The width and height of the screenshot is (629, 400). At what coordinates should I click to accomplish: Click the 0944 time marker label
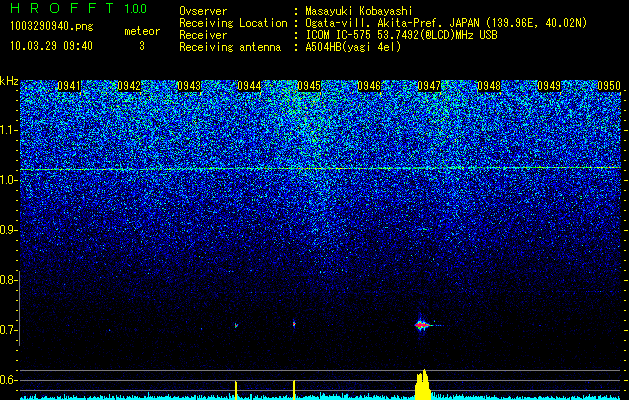click(x=249, y=86)
